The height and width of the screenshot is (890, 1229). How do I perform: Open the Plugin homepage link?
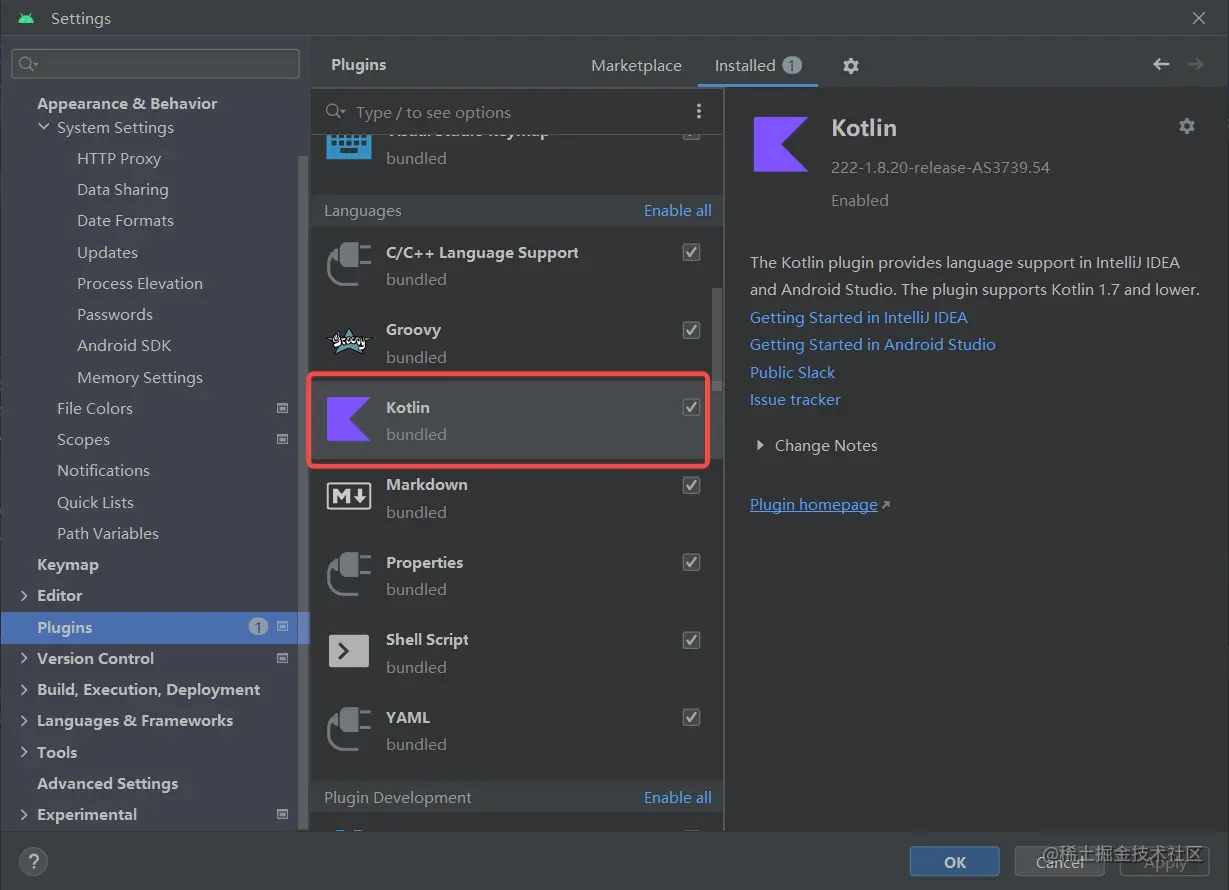(x=814, y=505)
